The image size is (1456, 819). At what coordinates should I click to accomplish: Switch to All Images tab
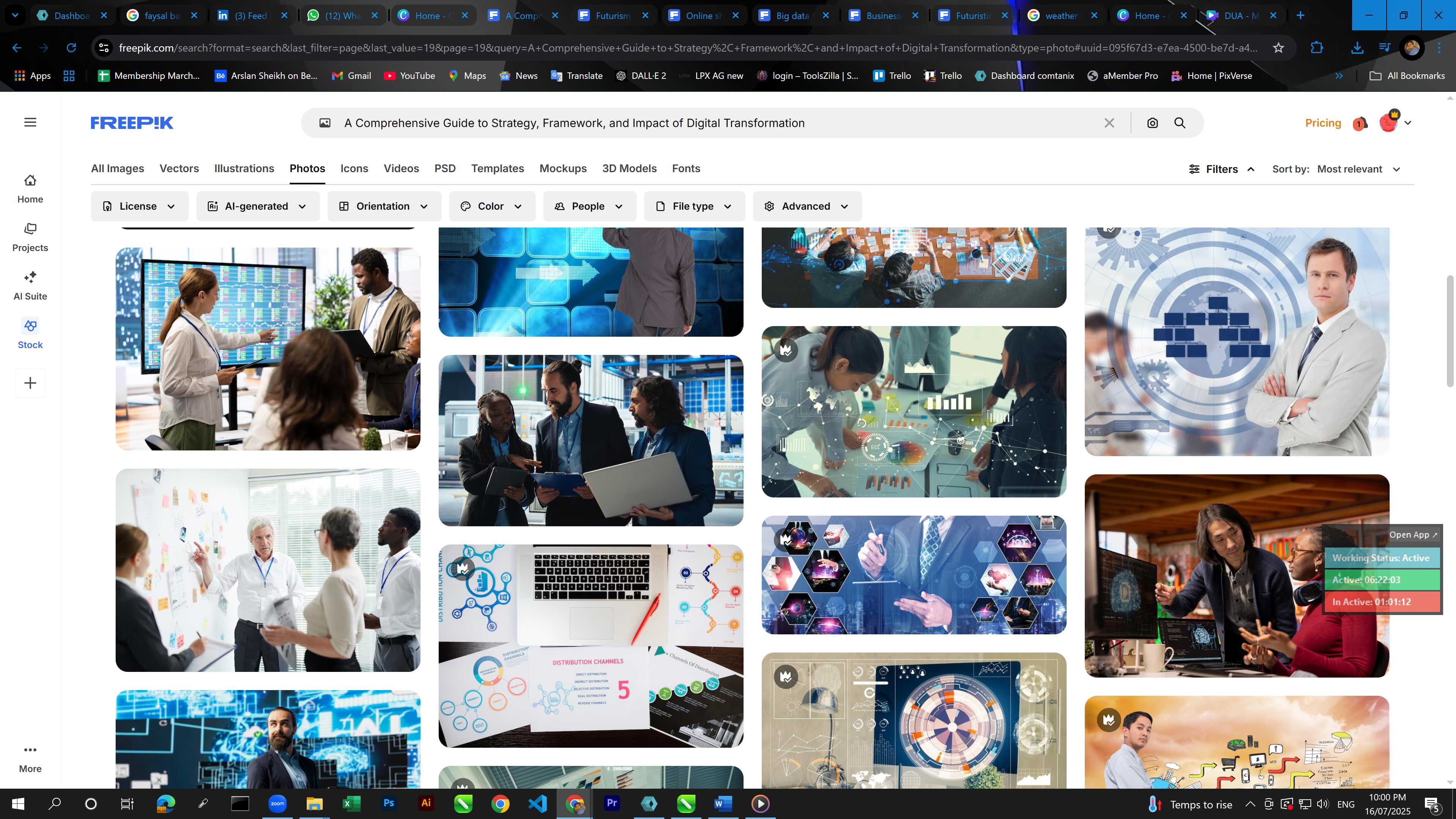pyautogui.click(x=118, y=168)
